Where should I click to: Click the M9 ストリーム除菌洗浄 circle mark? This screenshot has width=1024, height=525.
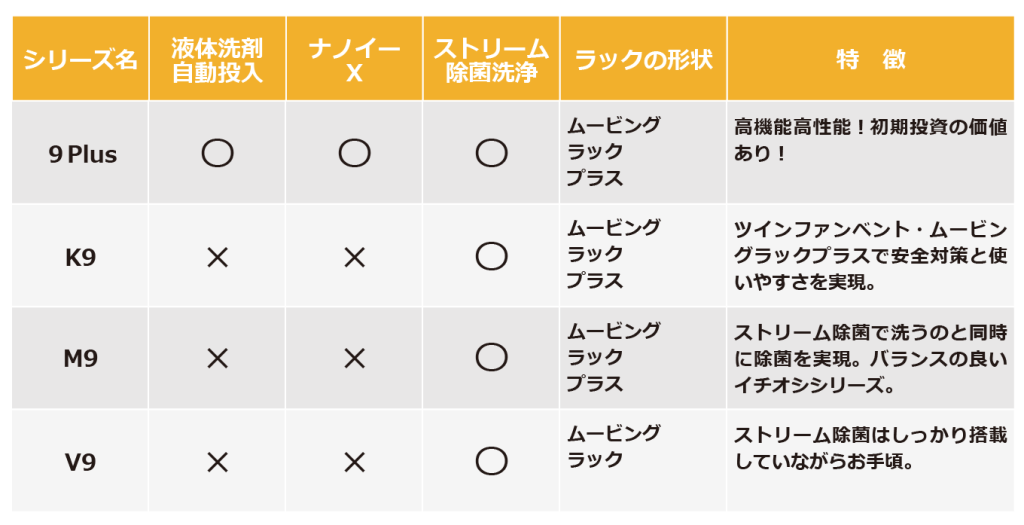click(491, 358)
